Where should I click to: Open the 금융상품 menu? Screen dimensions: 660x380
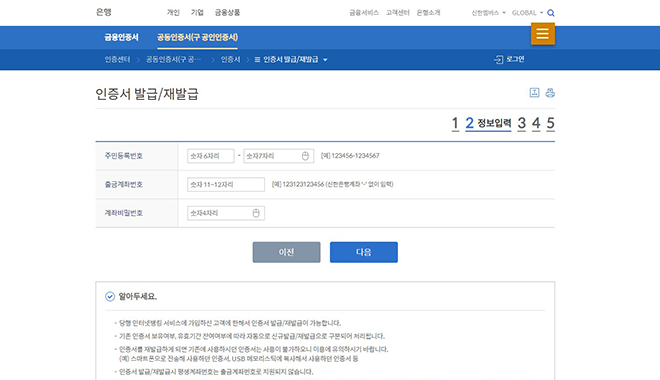pyautogui.click(x=227, y=13)
